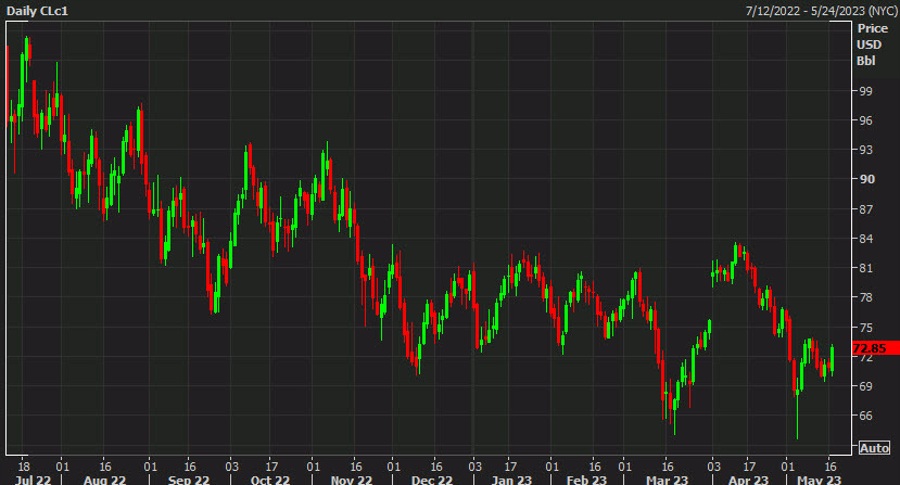The width and height of the screenshot is (900, 485).
Task: Click the 7/12/2022 - 5/24/2023 (NYC) date range
Action: tap(821, 11)
